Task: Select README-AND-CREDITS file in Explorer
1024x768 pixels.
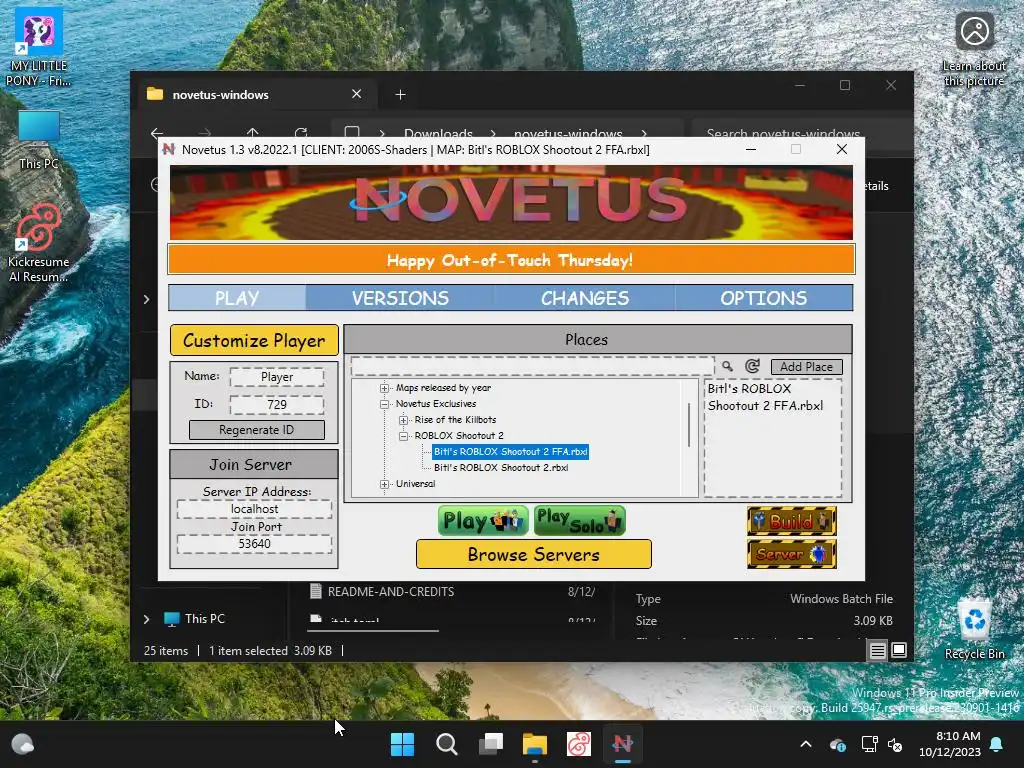Action: (391, 592)
